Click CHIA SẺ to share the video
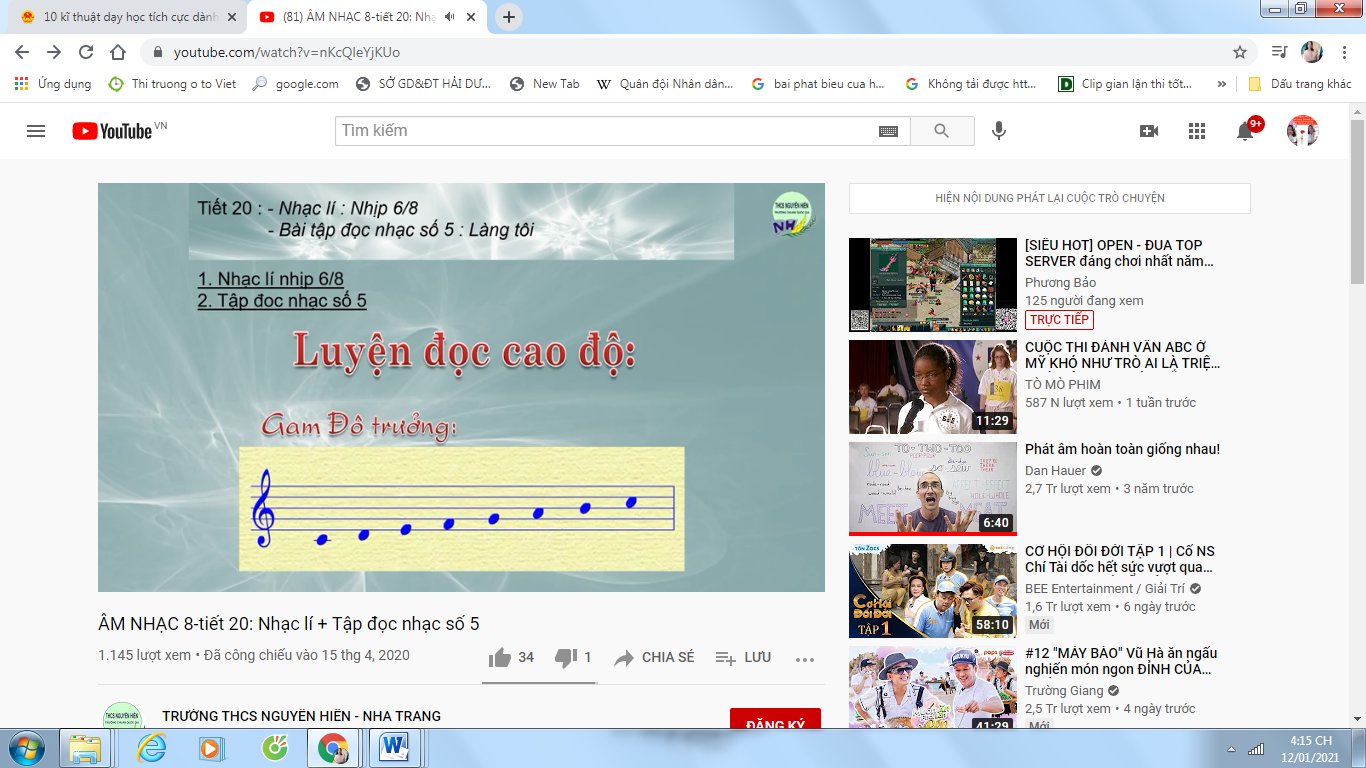Viewport: 1366px width, 768px height. pos(655,657)
